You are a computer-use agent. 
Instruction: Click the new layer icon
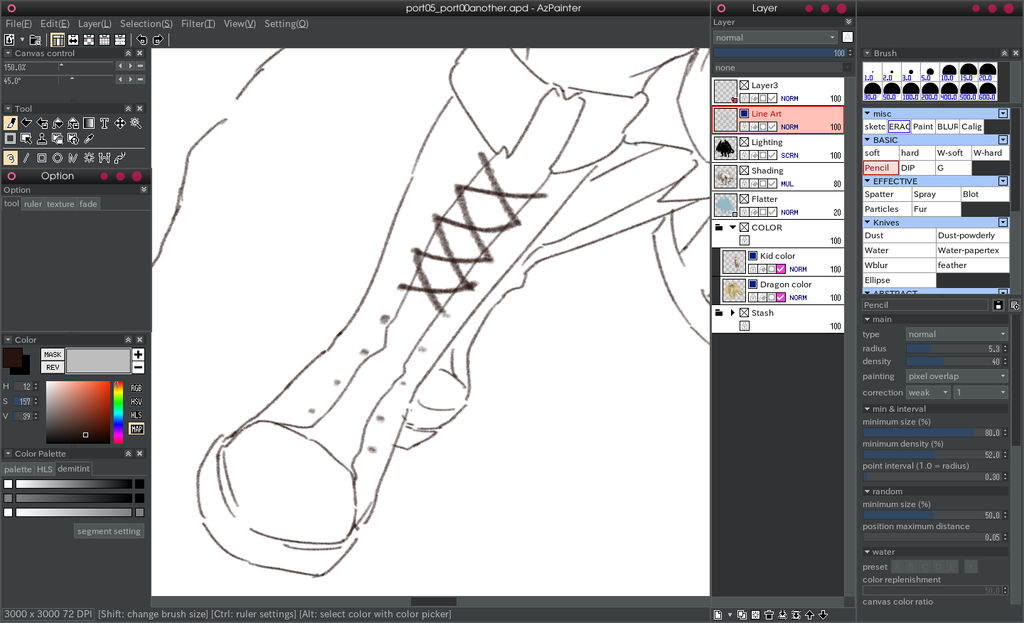coord(718,615)
